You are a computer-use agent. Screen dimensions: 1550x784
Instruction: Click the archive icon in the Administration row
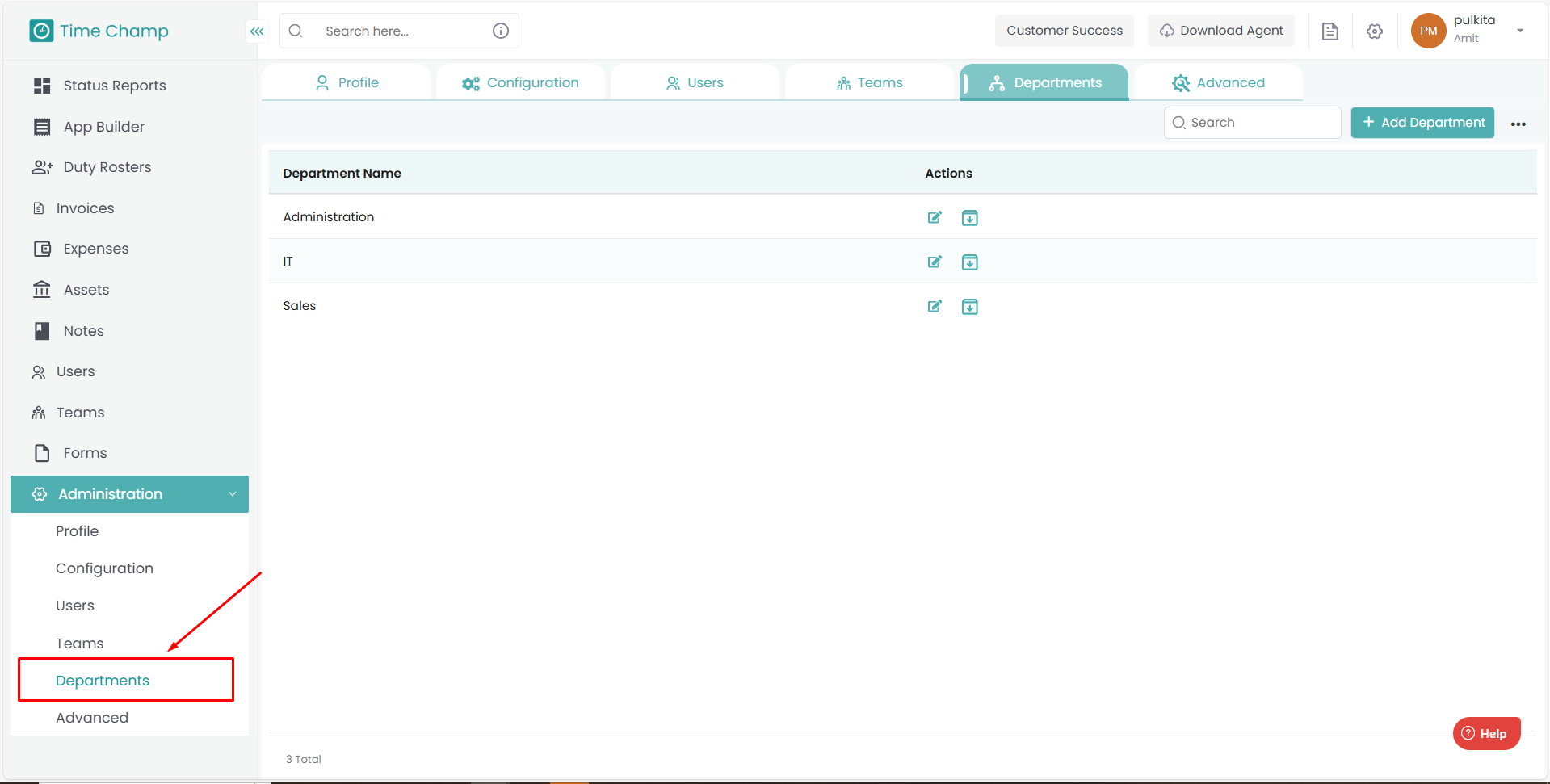(x=969, y=218)
